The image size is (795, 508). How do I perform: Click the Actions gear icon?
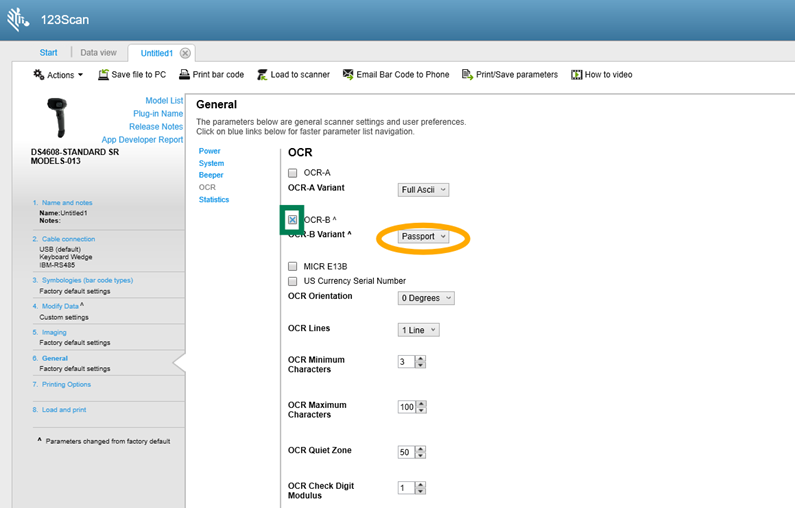[39, 75]
